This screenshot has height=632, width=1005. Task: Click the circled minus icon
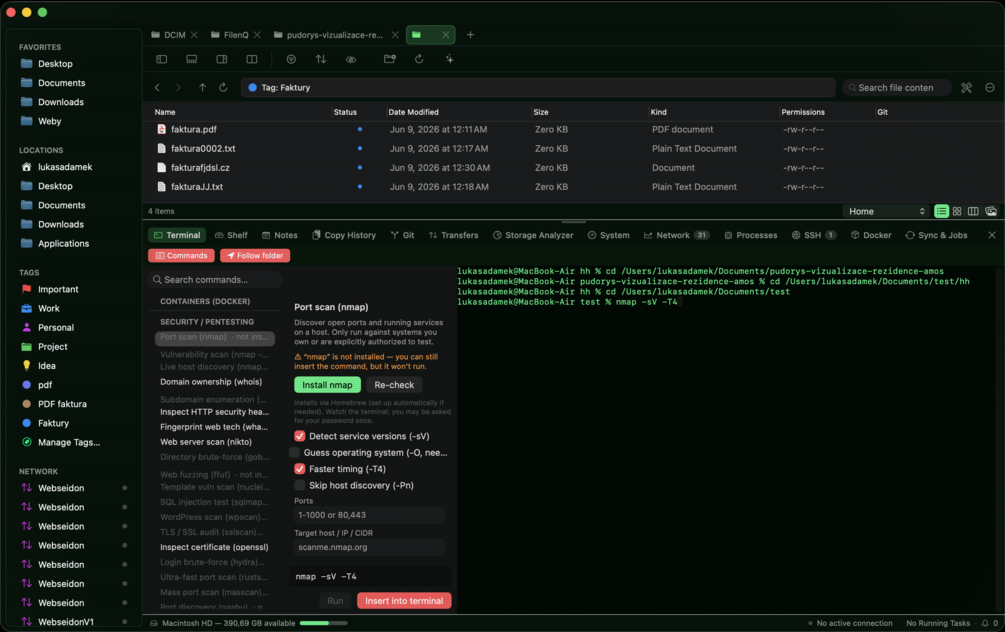click(x=990, y=87)
